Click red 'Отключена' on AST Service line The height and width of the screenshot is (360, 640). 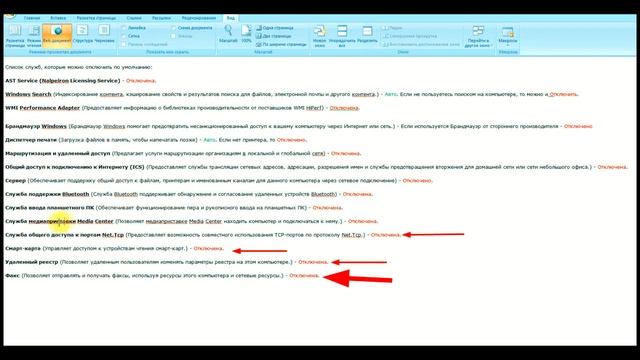(141, 81)
